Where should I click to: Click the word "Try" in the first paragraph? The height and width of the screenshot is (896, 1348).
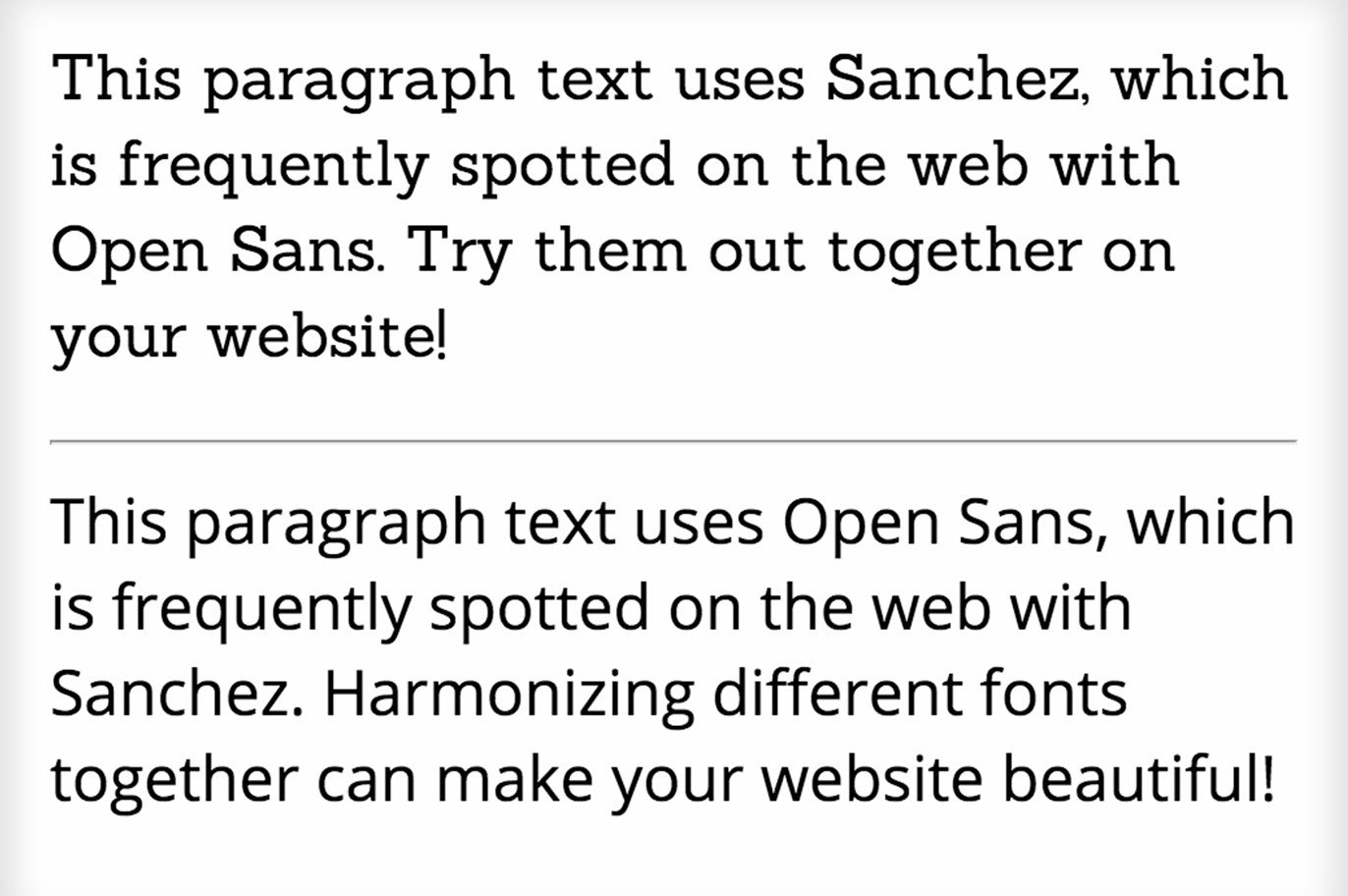click(x=459, y=253)
